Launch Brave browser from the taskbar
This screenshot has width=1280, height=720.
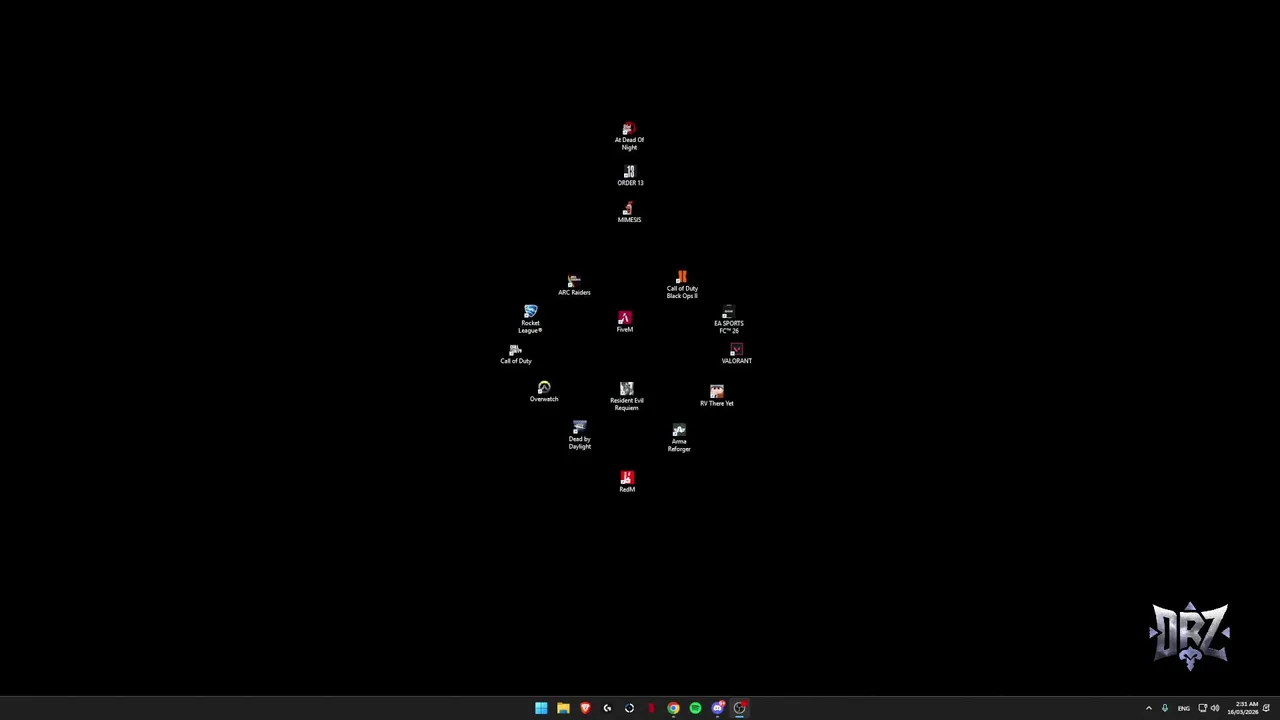click(x=585, y=708)
